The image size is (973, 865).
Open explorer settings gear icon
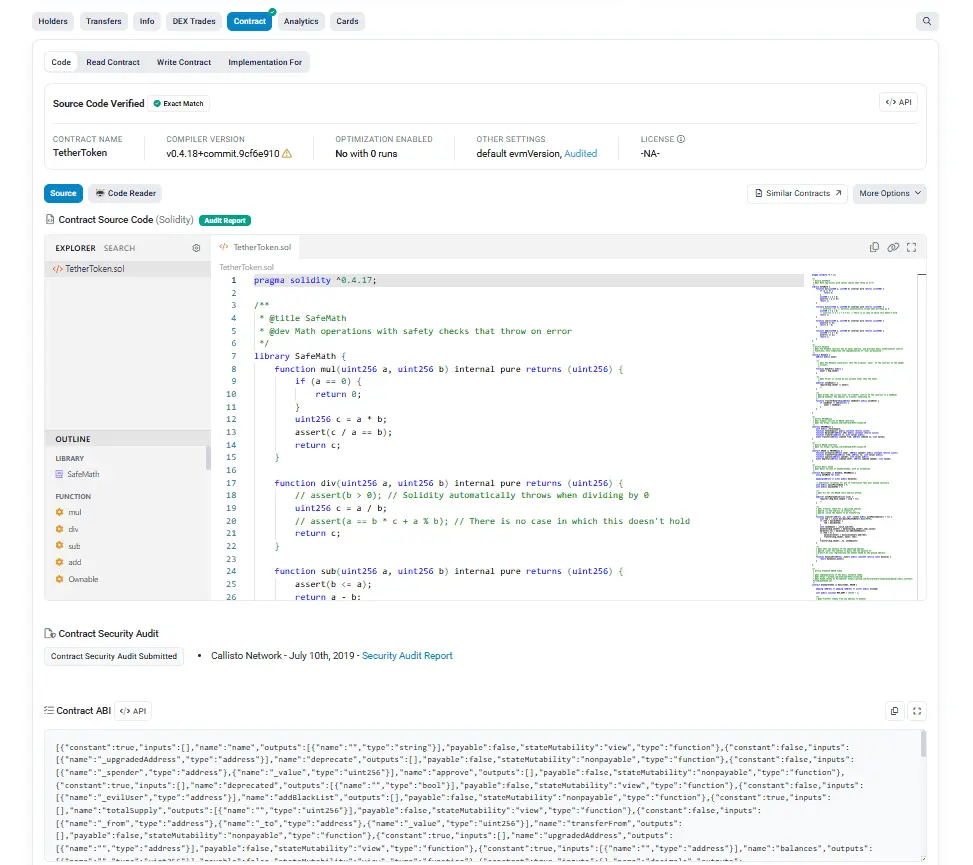196,248
